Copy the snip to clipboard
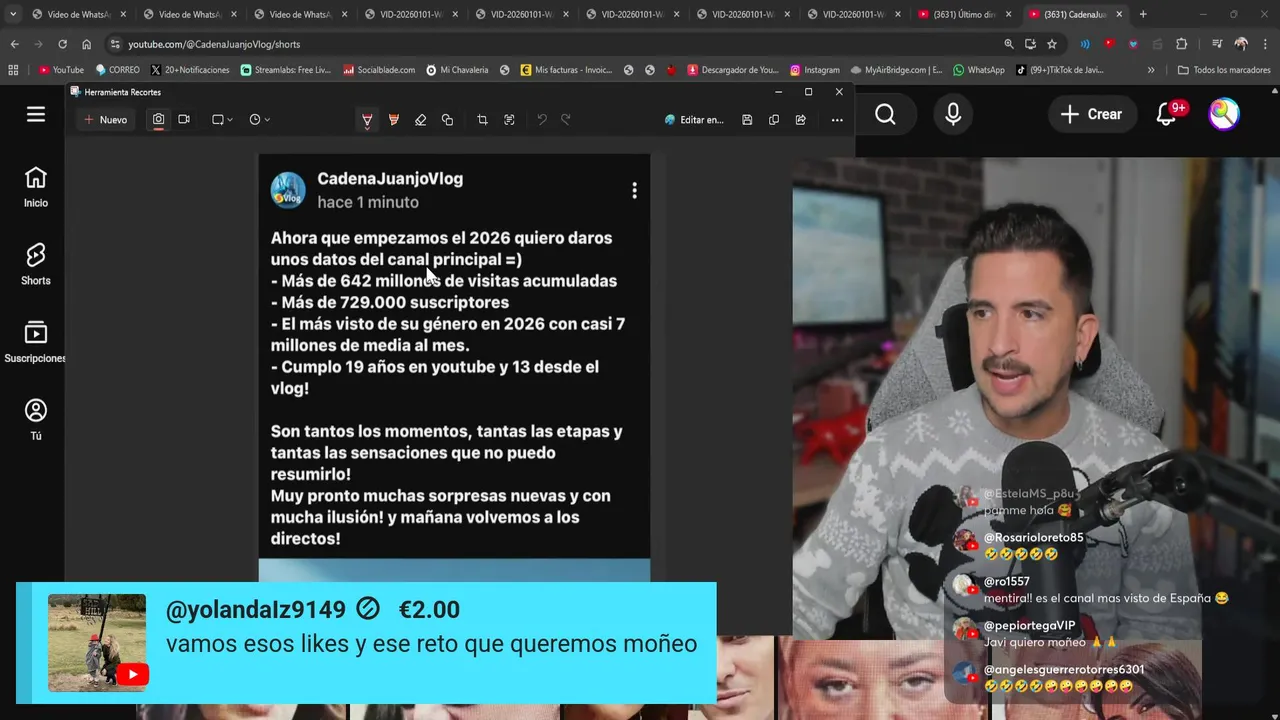This screenshot has width=1280, height=720. click(774, 119)
